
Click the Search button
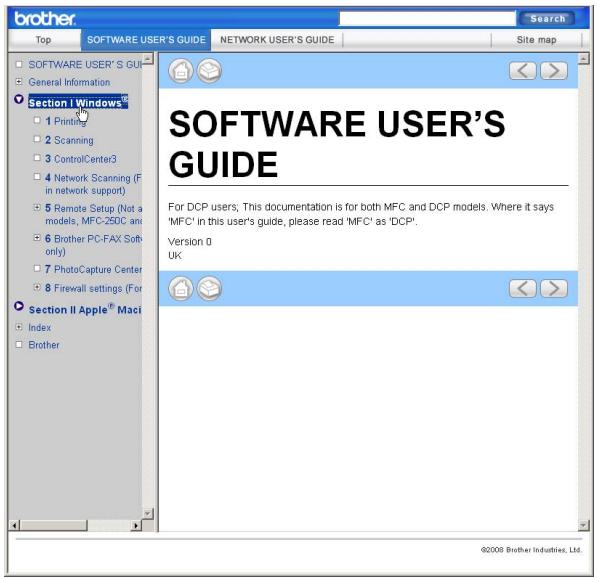pos(547,19)
